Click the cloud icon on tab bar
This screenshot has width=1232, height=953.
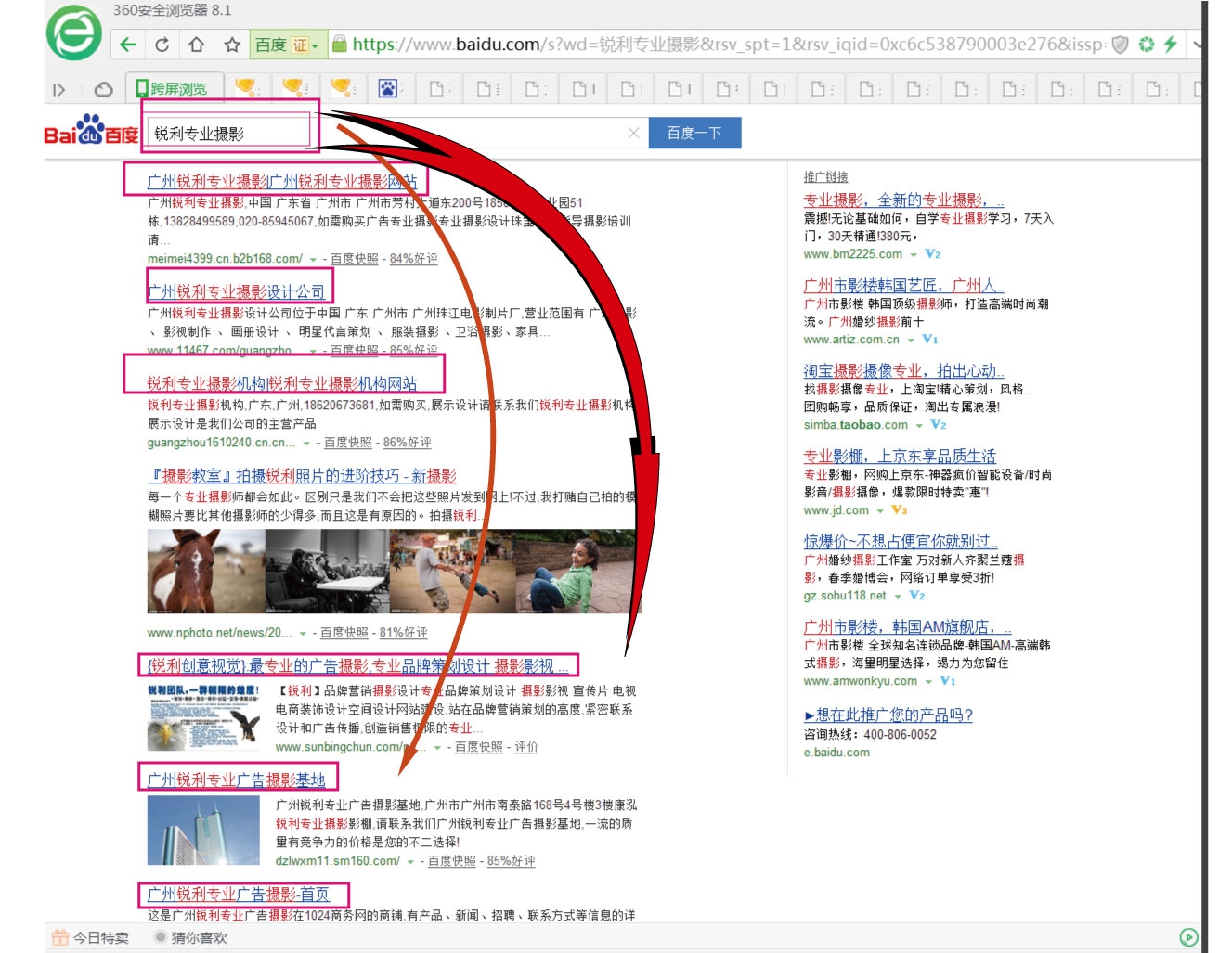pos(104,90)
